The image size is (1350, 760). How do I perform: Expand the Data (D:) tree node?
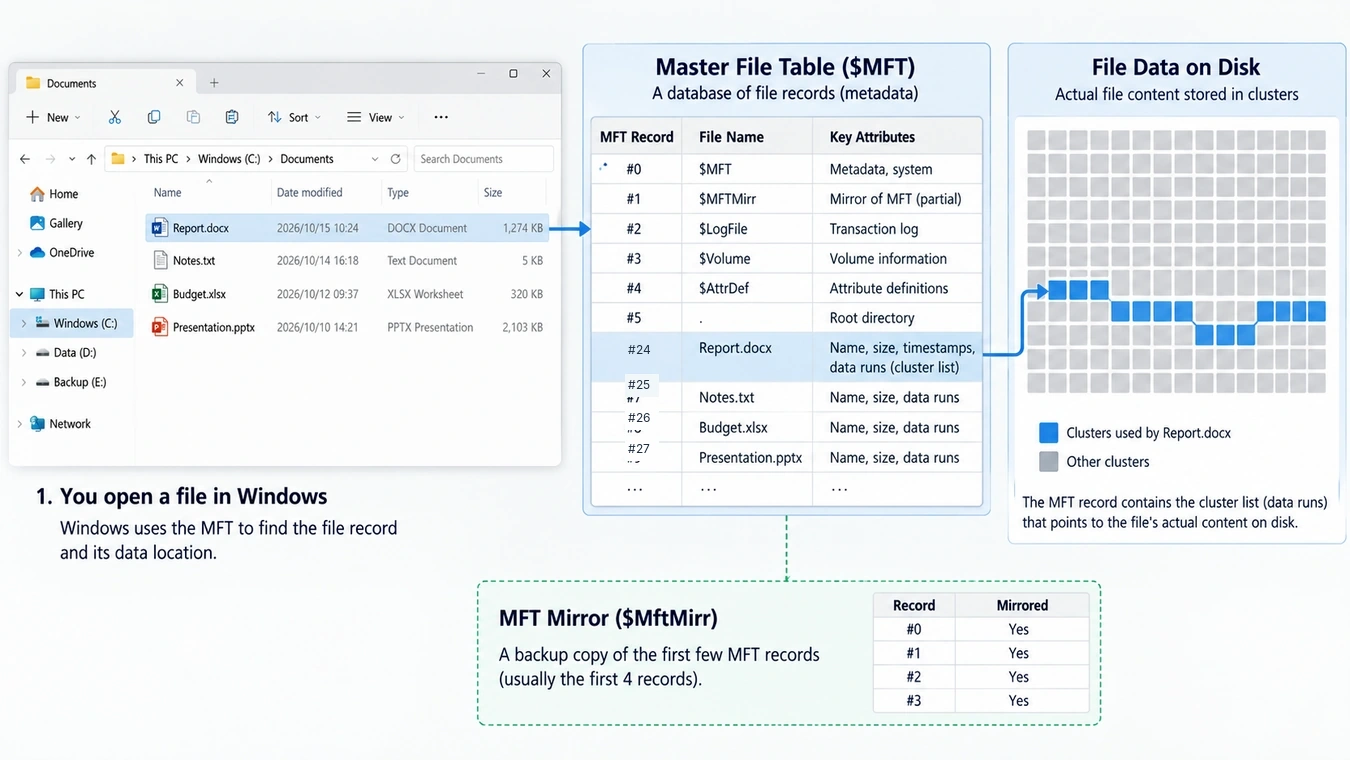24,353
